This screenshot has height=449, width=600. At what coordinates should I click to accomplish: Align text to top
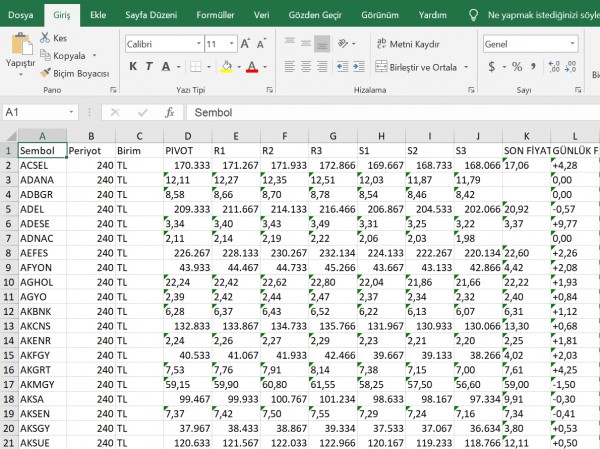(x=290, y=43)
